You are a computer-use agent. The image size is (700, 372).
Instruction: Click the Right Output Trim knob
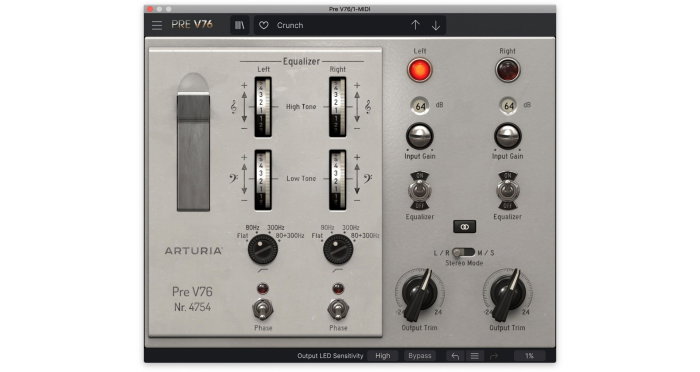pos(508,293)
